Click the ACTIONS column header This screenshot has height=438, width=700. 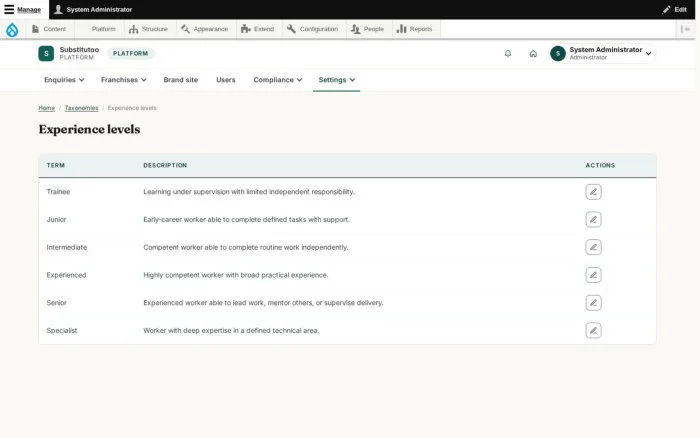600,165
